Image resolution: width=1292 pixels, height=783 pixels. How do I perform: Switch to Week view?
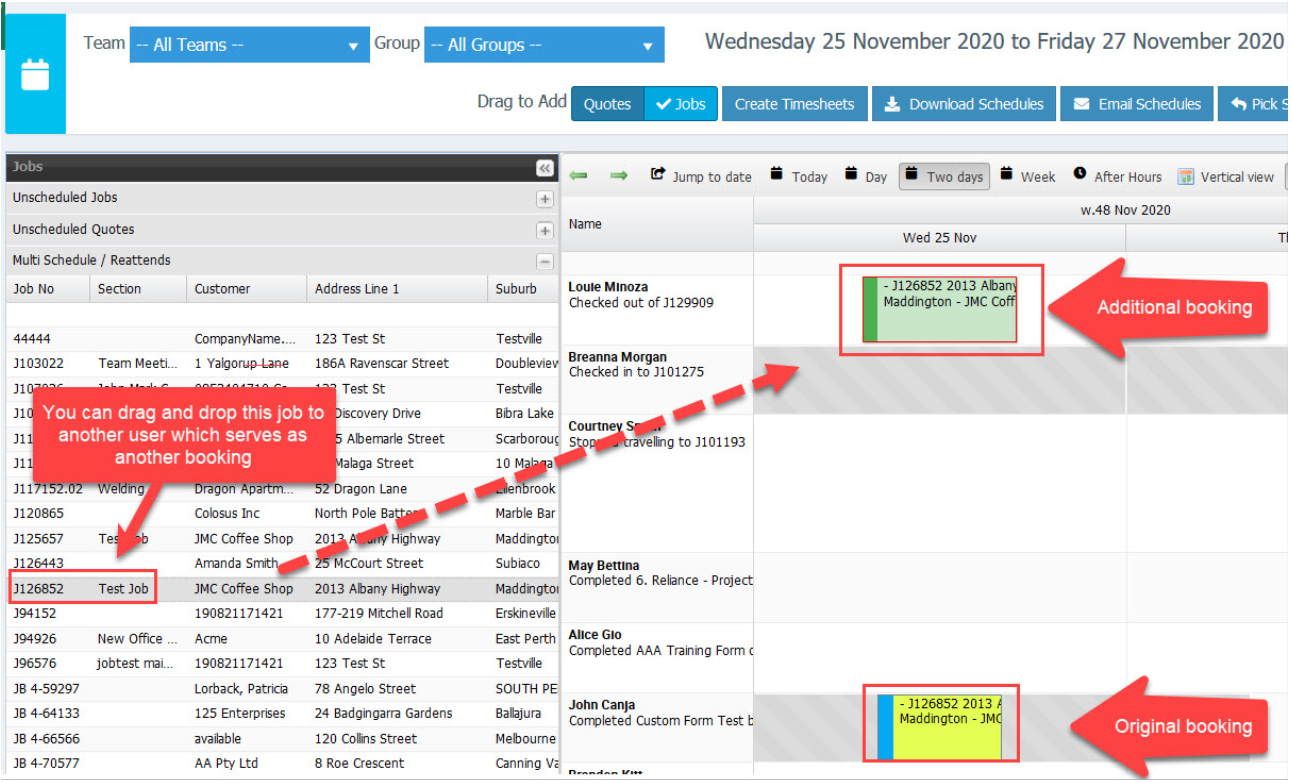tap(1028, 177)
